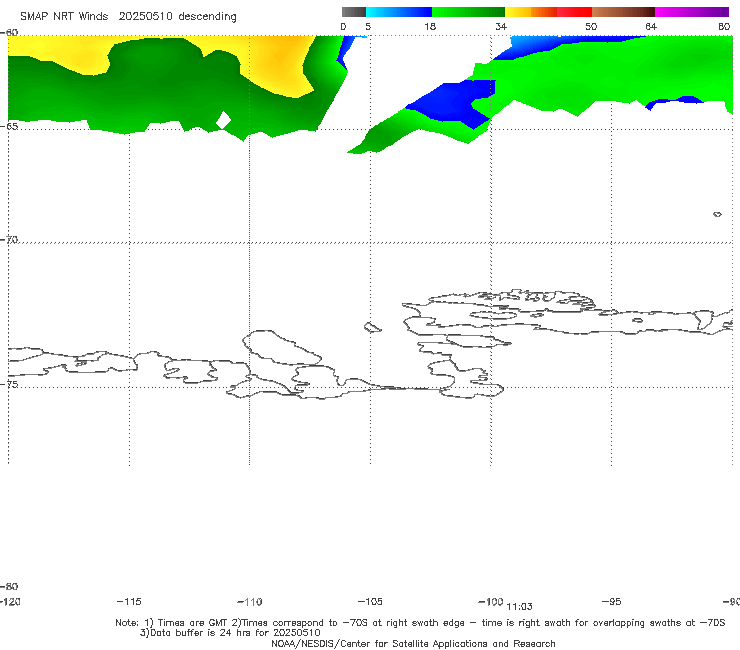This screenshot has height=650, width=740.
Task: Select the gray segment of the wind colorbar
Action: coord(354,12)
